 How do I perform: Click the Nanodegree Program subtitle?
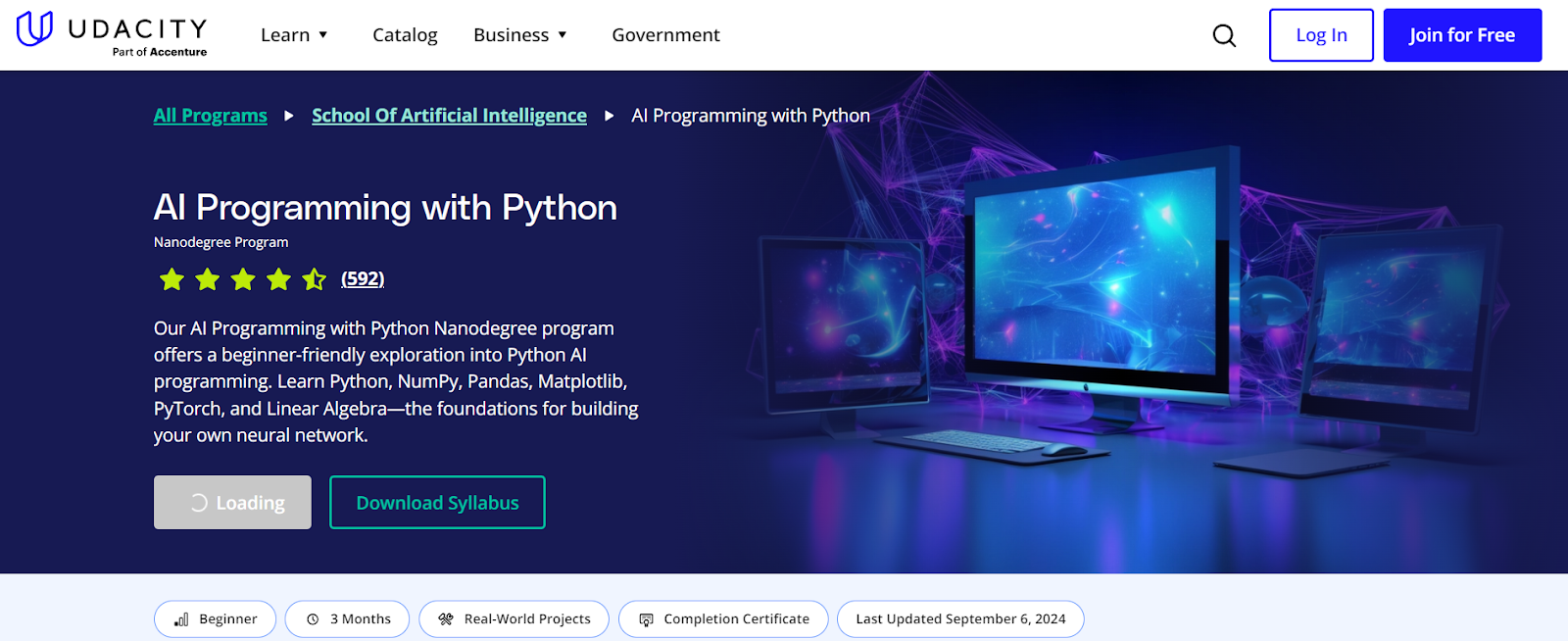[x=221, y=242]
